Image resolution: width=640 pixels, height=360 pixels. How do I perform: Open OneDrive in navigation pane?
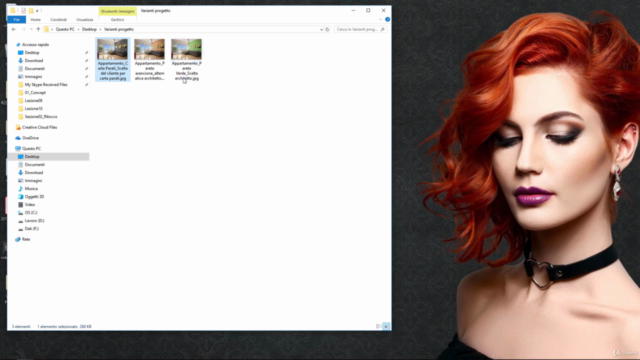tap(30, 138)
